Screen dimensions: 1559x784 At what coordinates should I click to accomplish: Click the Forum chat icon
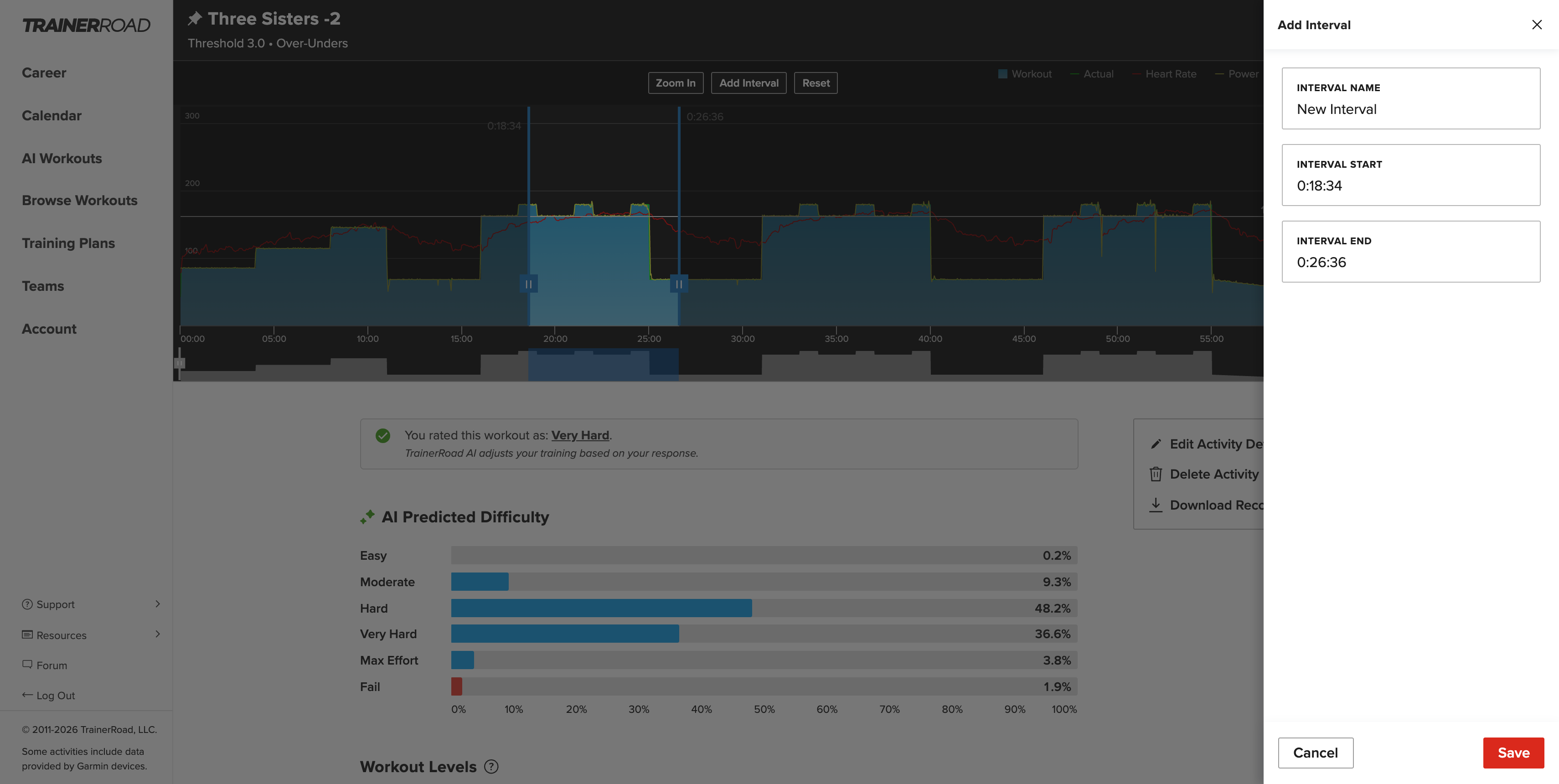27,664
